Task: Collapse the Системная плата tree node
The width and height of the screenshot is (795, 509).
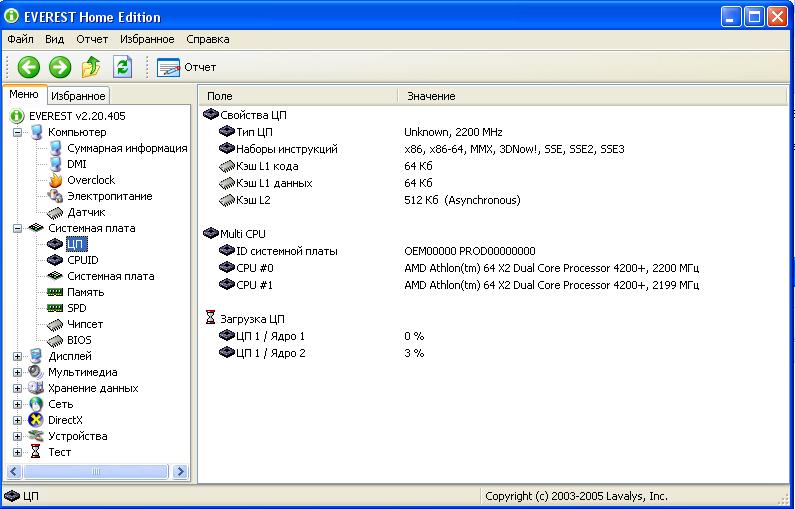Action: 17,228
